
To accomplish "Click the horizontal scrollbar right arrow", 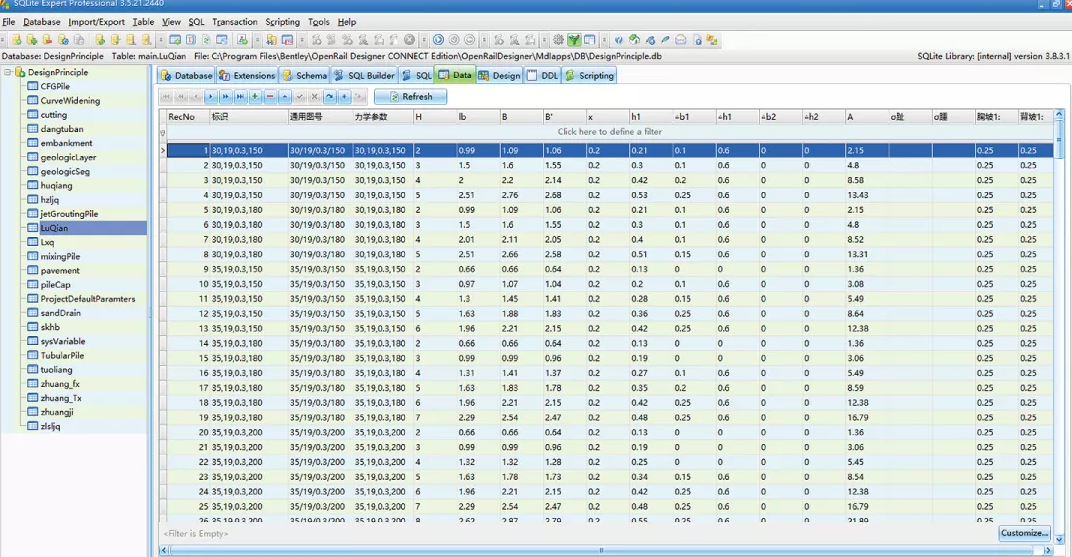I will [1047, 549].
